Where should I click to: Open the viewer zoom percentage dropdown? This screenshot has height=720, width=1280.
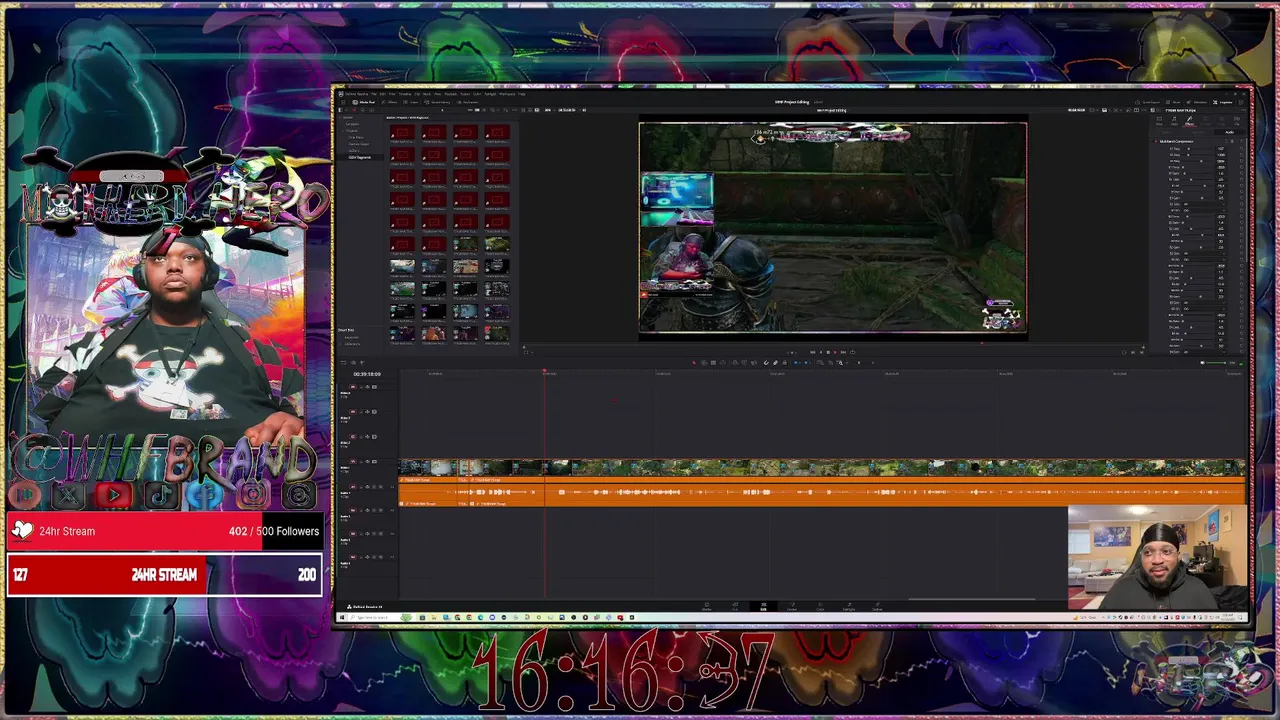pos(551,110)
